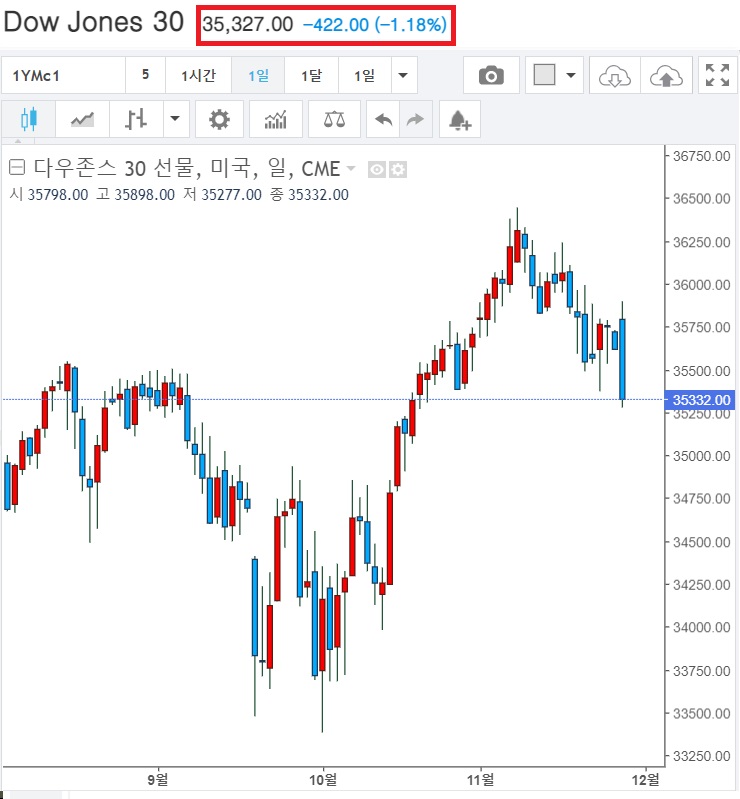Click the 1일 button next to interval dropdown
This screenshot has width=740, height=799.
365,75
